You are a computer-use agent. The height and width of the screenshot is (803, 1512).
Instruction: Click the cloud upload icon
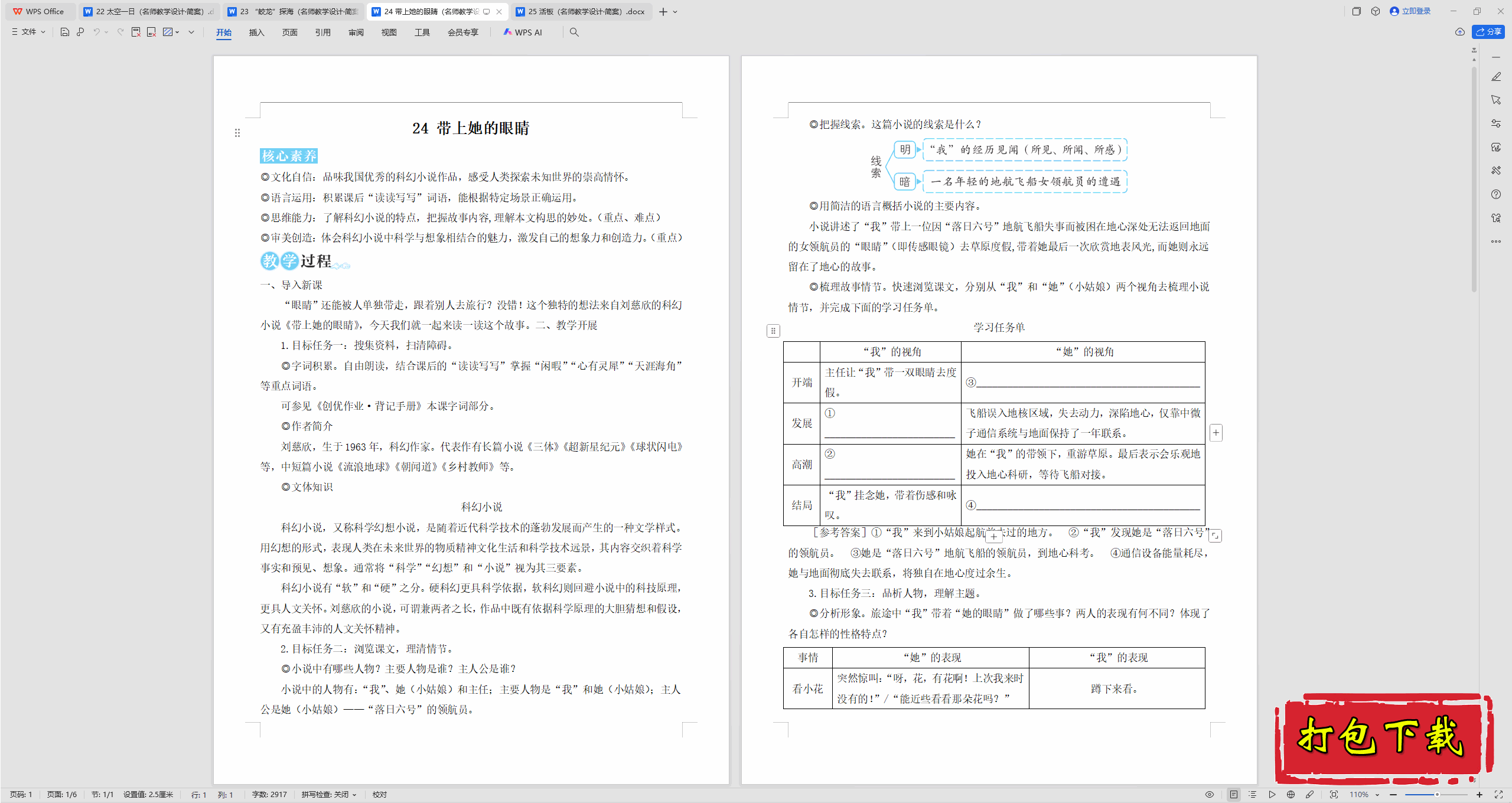[x=1460, y=32]
